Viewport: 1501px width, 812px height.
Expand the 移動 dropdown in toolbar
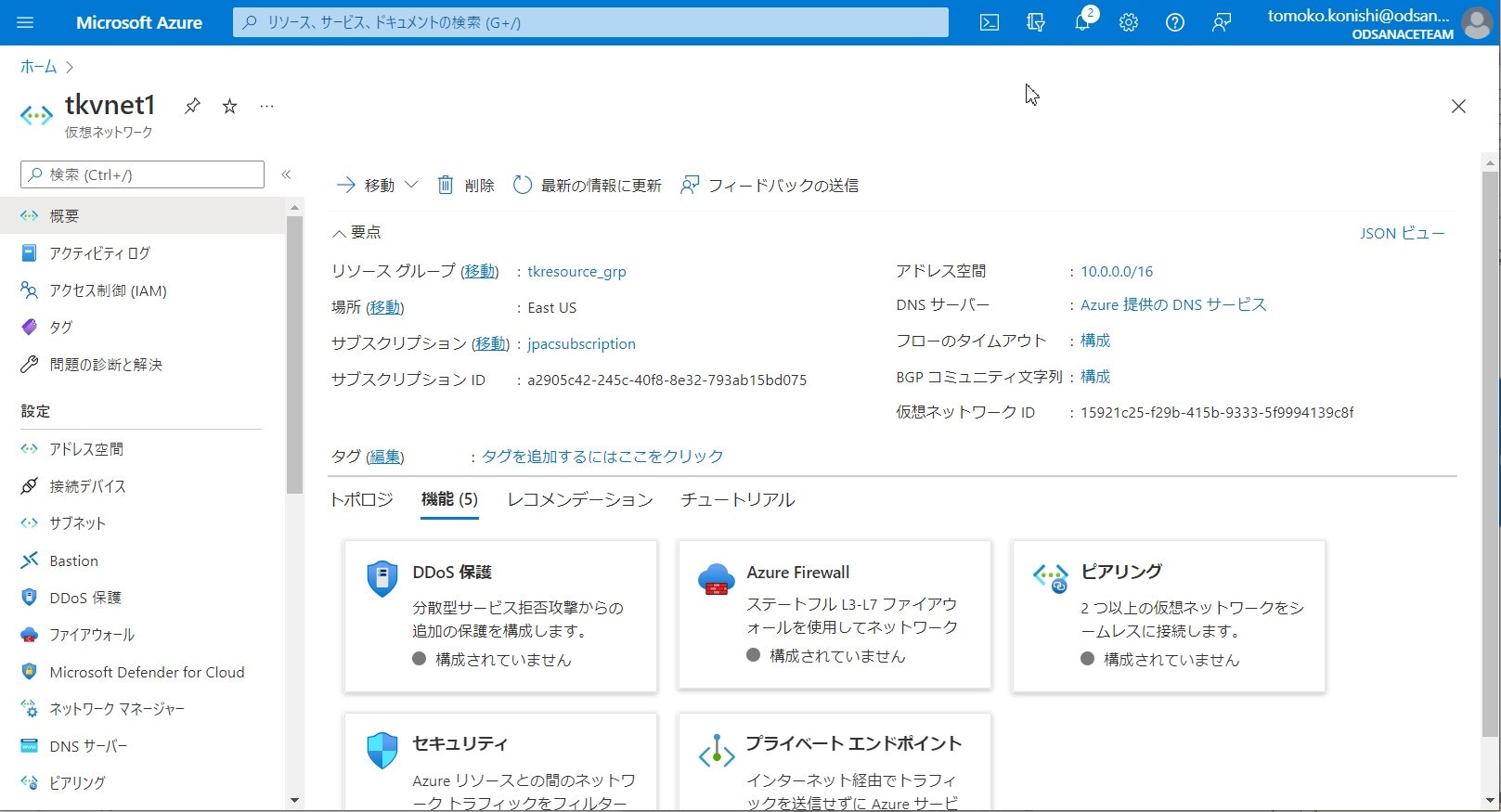coord(411,185)
